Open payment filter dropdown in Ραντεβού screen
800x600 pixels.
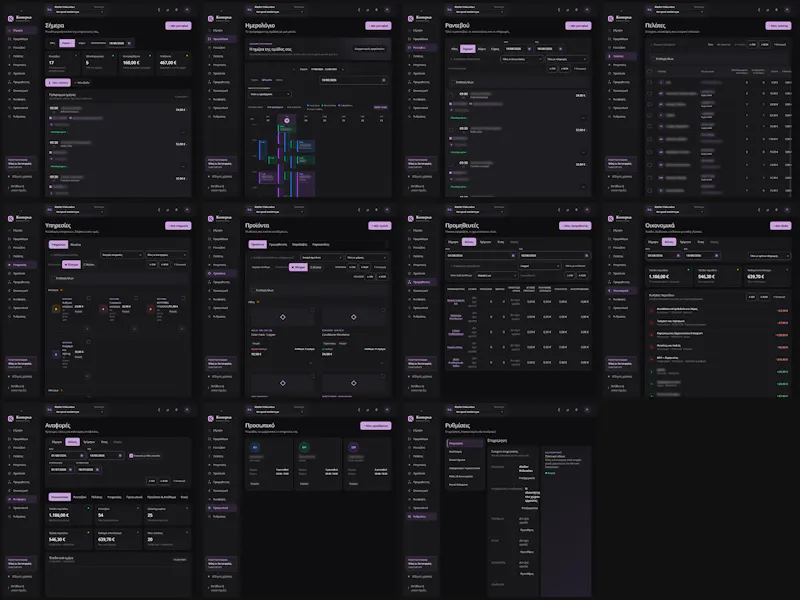click(566, 59)
